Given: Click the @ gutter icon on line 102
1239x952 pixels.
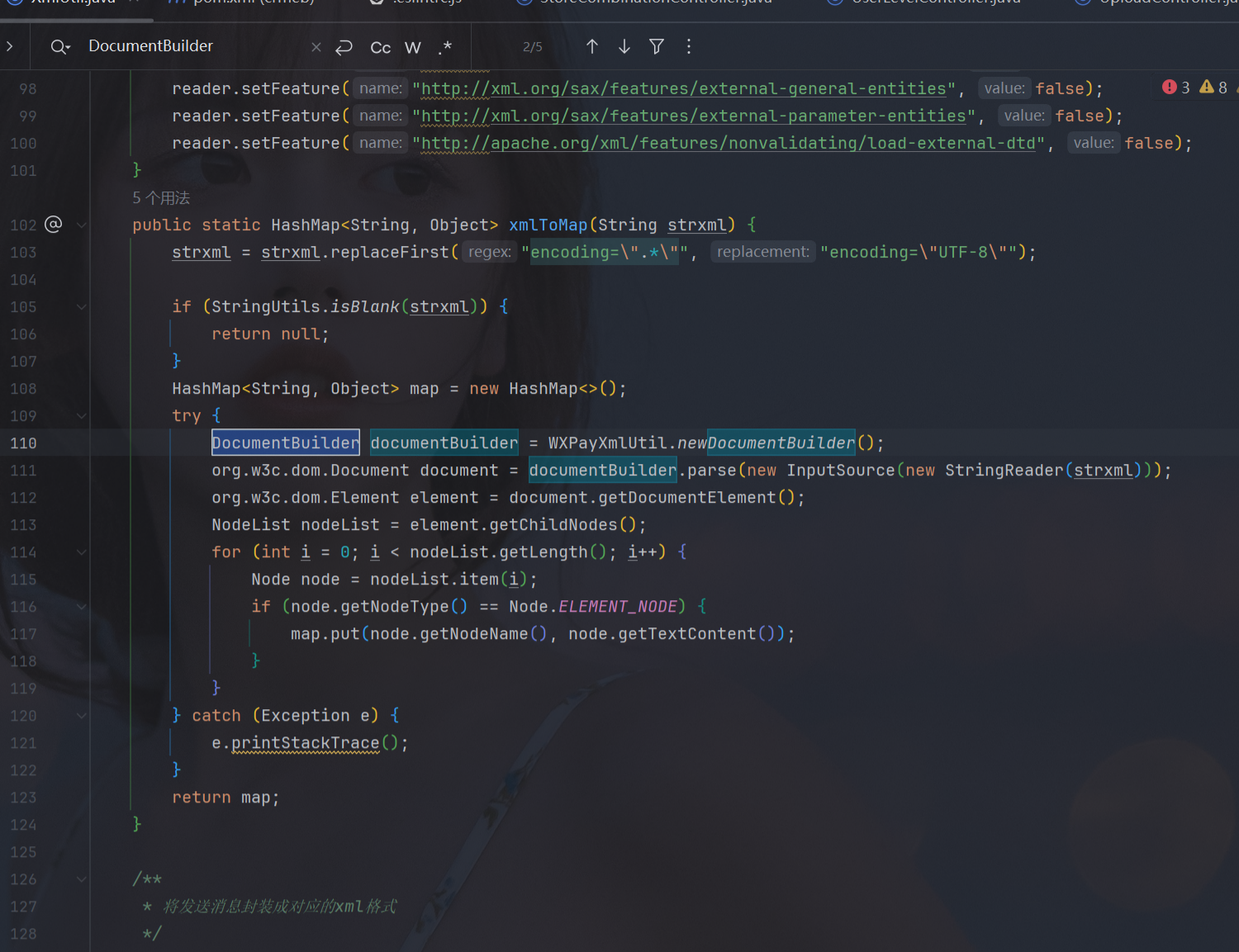Looking at the screenshot, I should (x=54, y=225).
